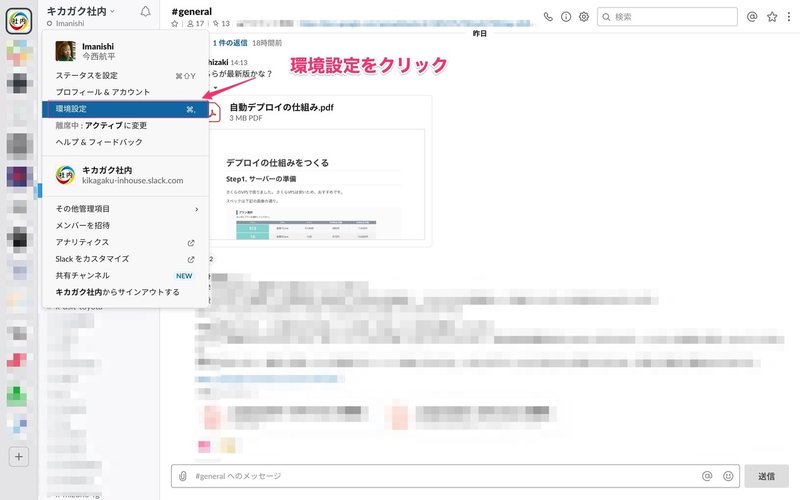Click the pink reaction emoji below message

point(204,447)
